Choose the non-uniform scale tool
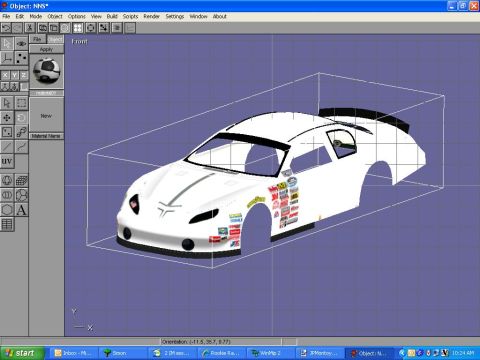This screenshot has height=360, width=480. coord(7,132)
